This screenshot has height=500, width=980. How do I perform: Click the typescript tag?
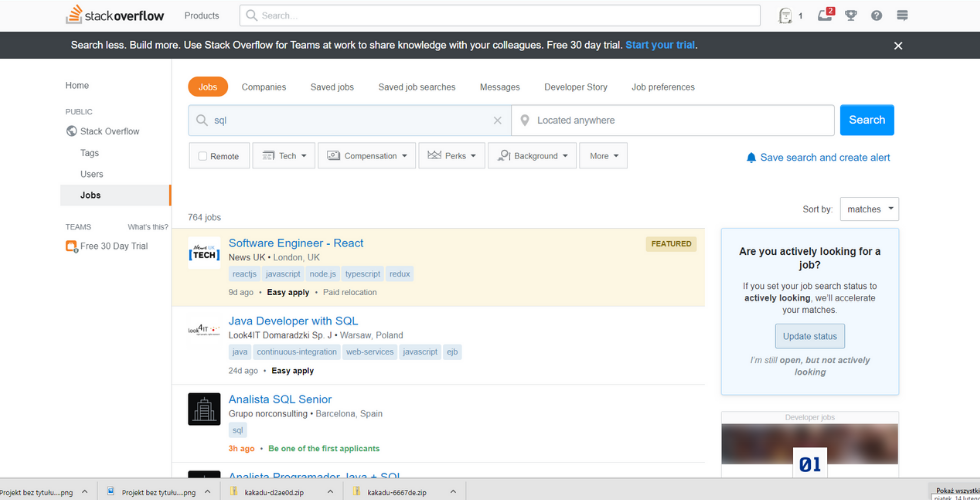point(362,274)
